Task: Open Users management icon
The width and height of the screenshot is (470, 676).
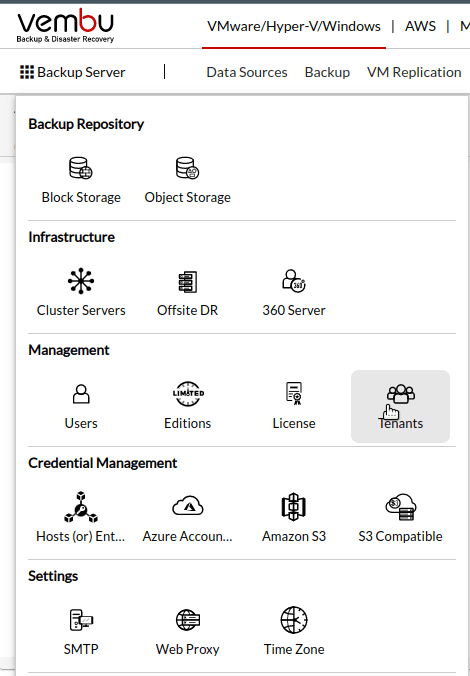Action: (81, 394)
